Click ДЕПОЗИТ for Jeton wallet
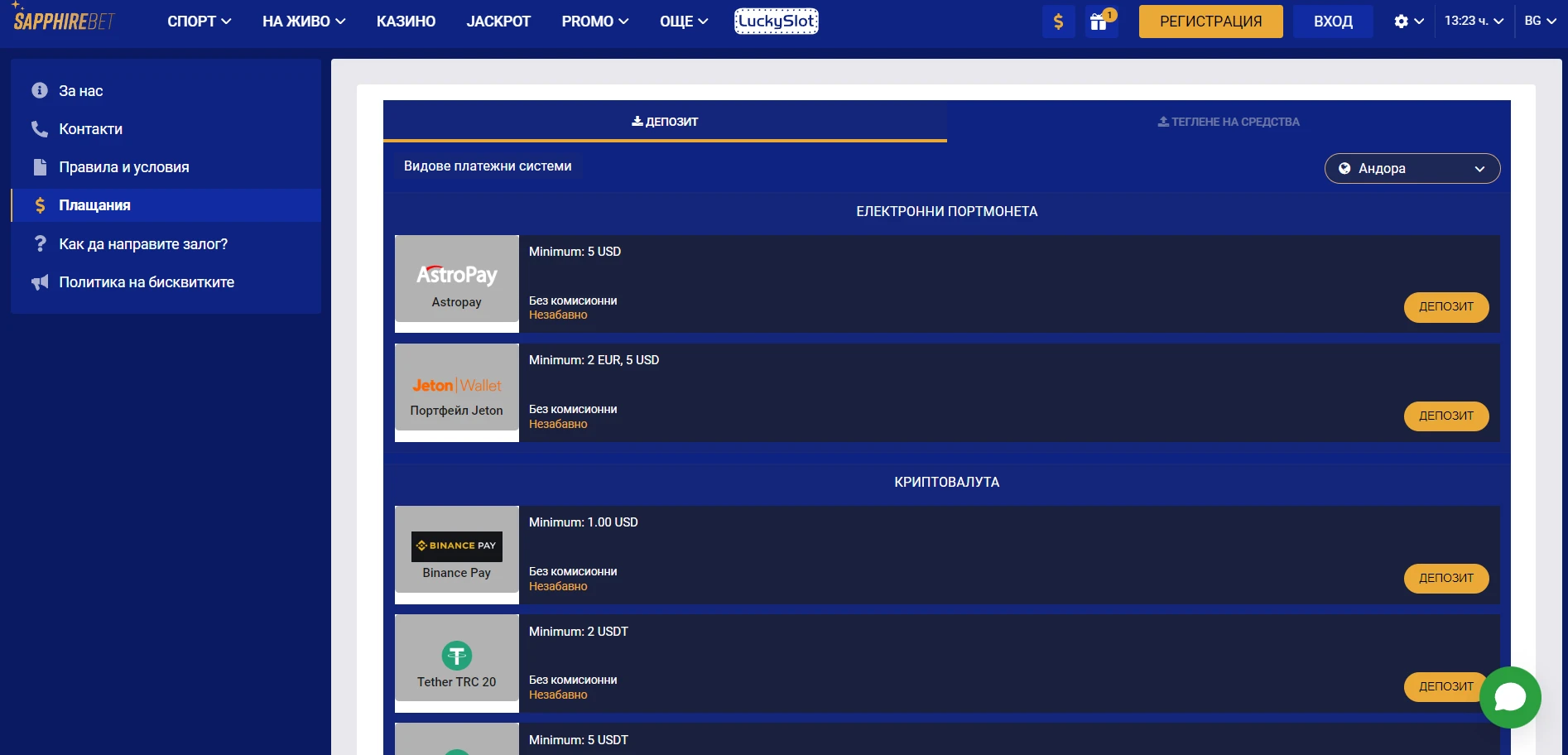 click(x=1446, y=416)
